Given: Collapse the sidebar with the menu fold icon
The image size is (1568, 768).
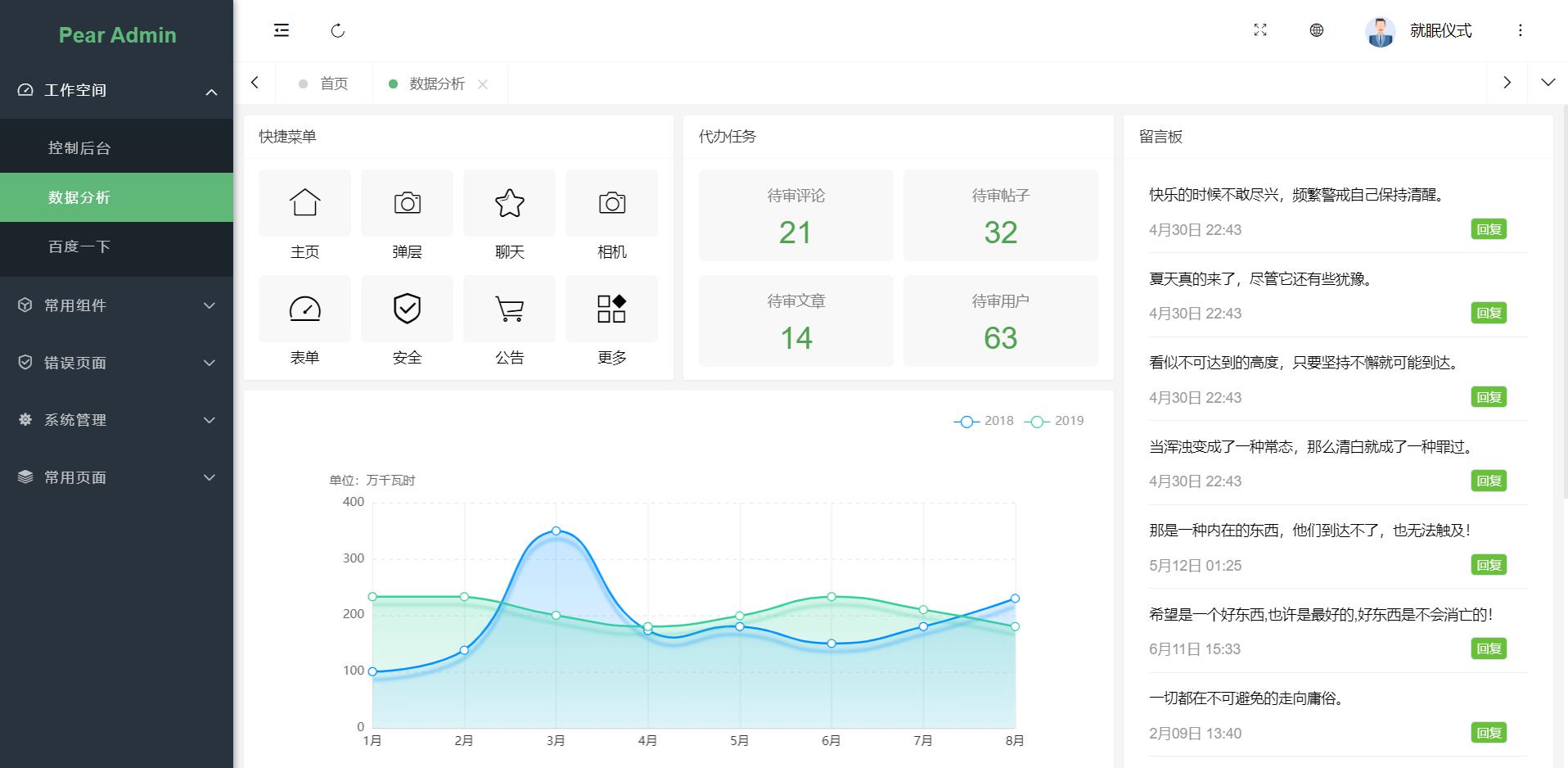Looking at the screenshot, I should coord(282,30).
